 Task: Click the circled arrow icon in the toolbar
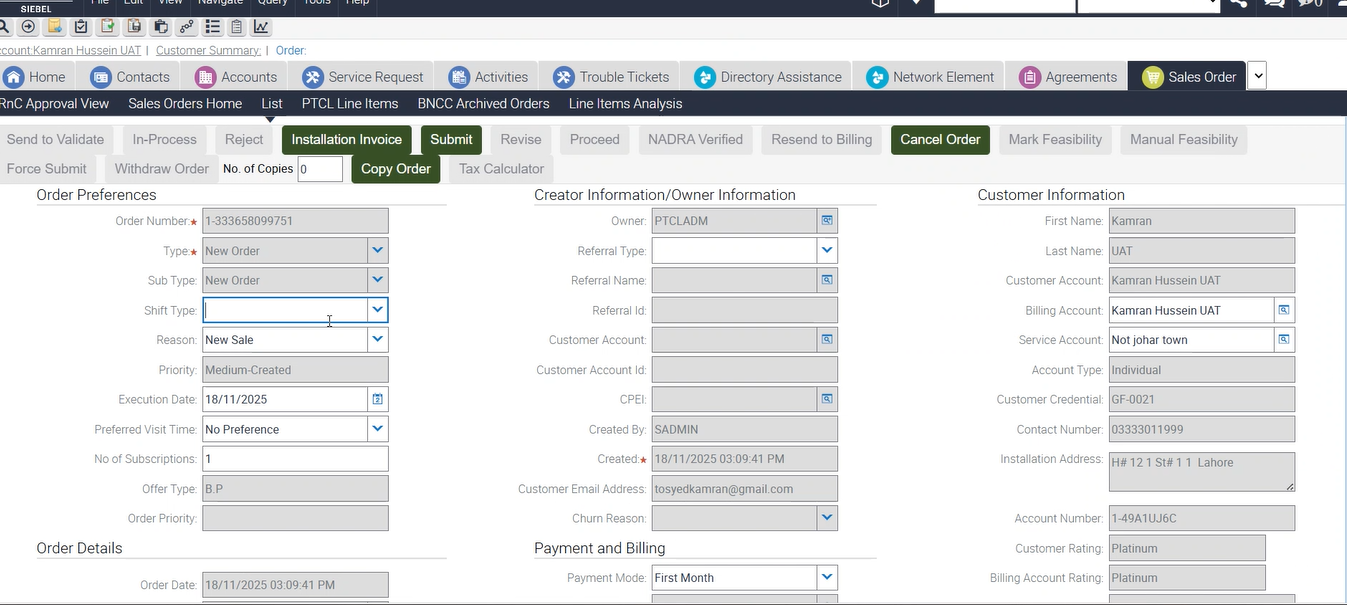[x=28, y=26]
